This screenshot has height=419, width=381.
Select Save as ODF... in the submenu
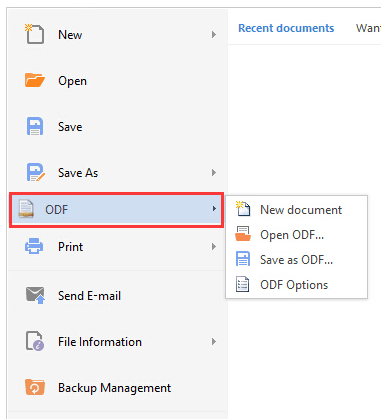pos(297,259)
